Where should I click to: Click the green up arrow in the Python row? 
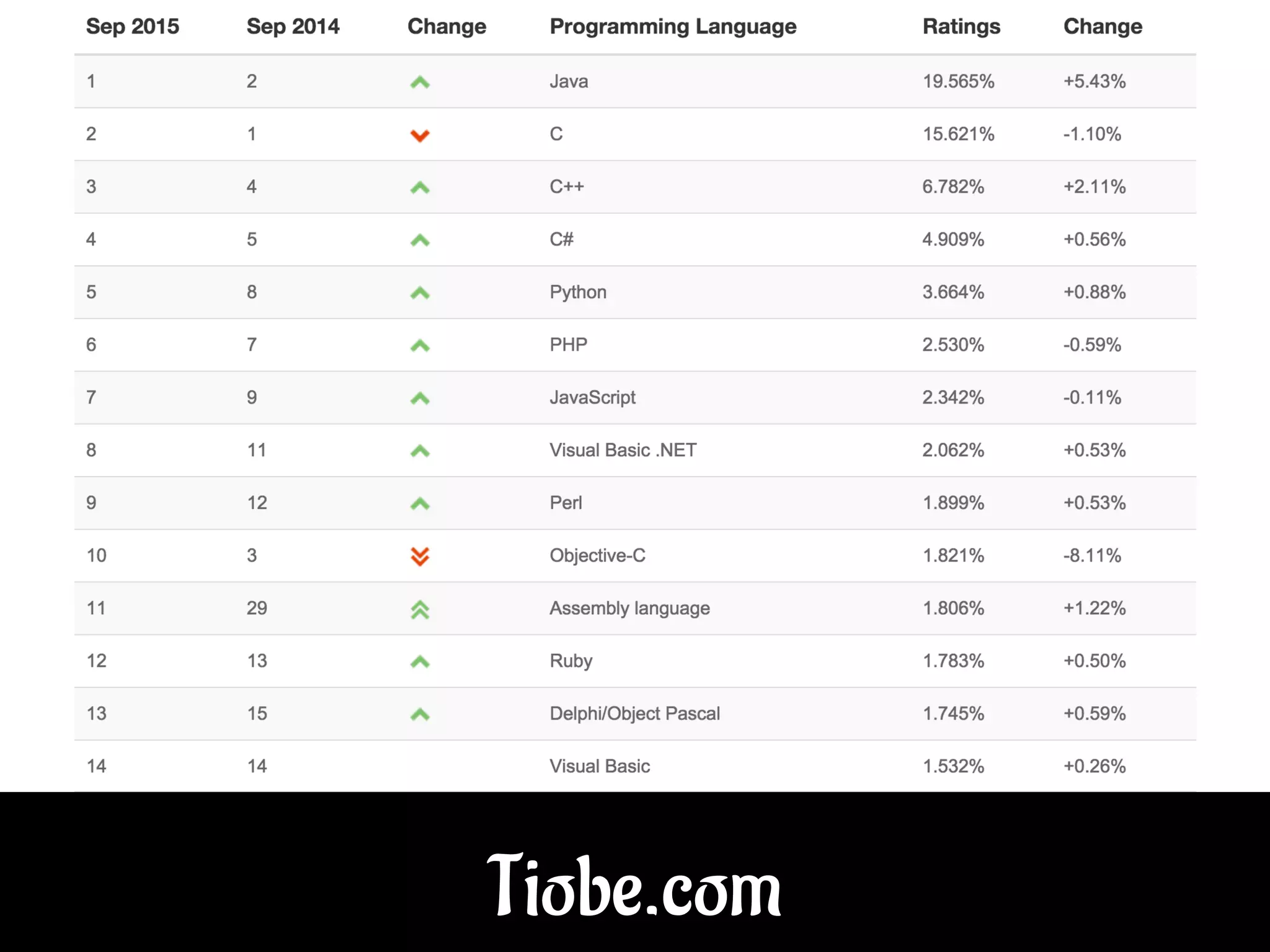pos(420,293)
